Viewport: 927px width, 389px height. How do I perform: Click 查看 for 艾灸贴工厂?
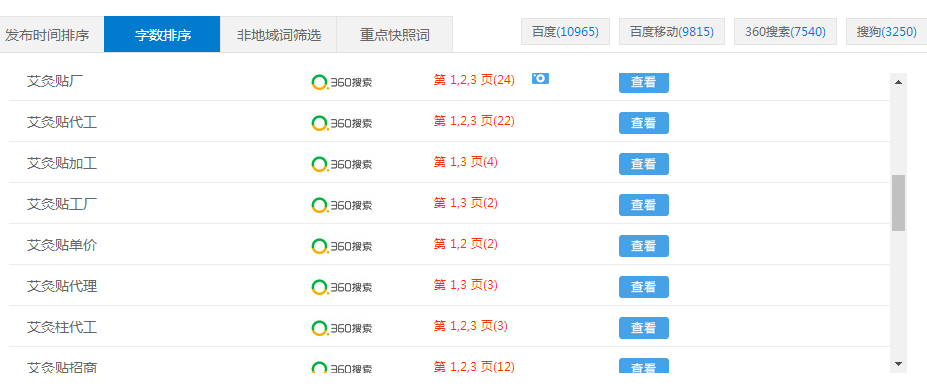644,205
